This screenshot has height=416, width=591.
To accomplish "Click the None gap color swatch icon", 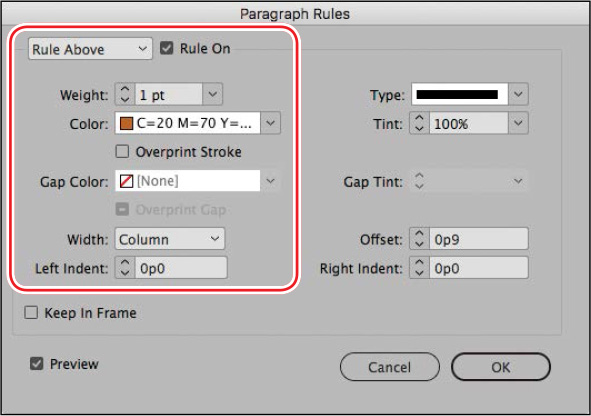I will tap(126, 181).
